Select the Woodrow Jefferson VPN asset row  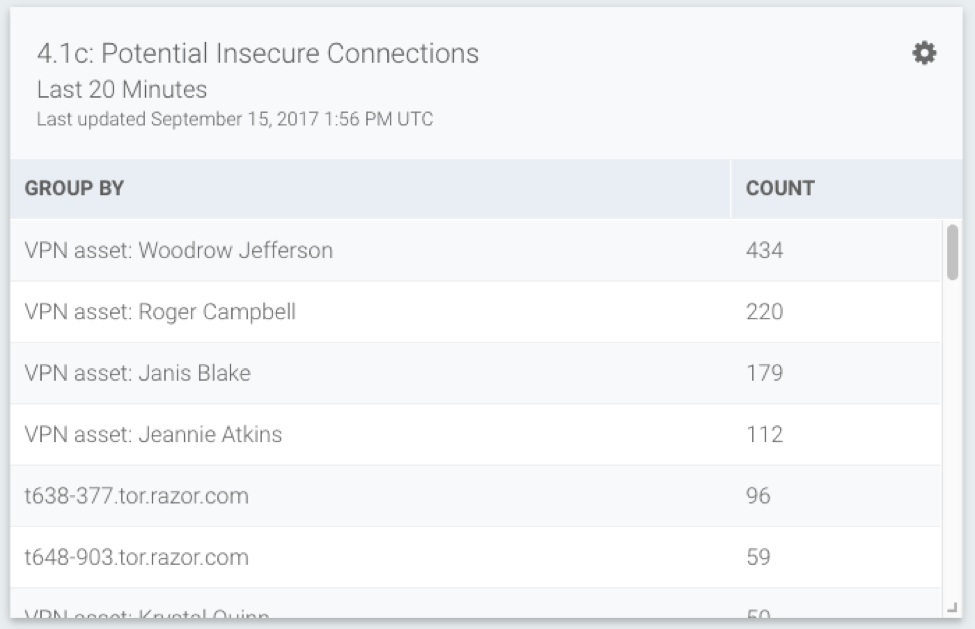pos(179,250)
